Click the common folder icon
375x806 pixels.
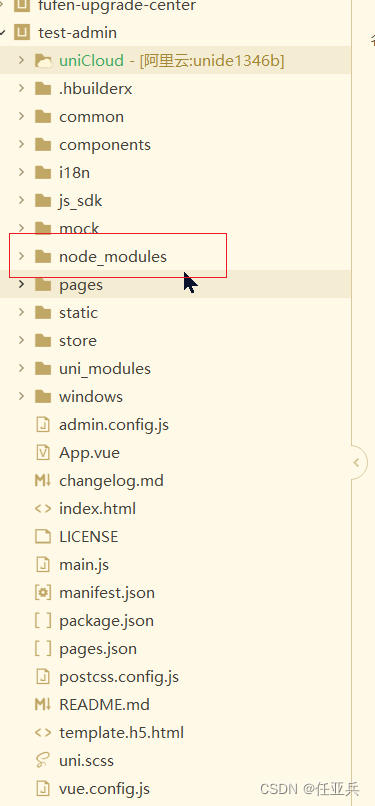[x=43, y=117]
